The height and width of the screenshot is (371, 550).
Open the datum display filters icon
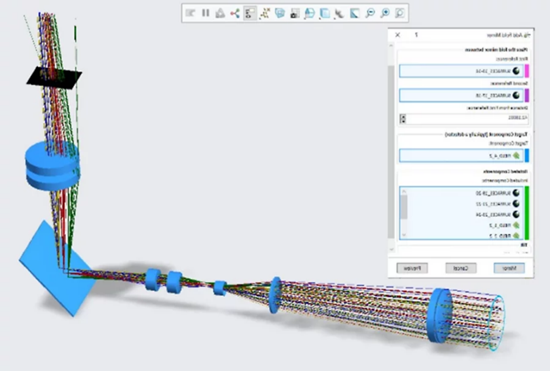(x=265, y=13)
